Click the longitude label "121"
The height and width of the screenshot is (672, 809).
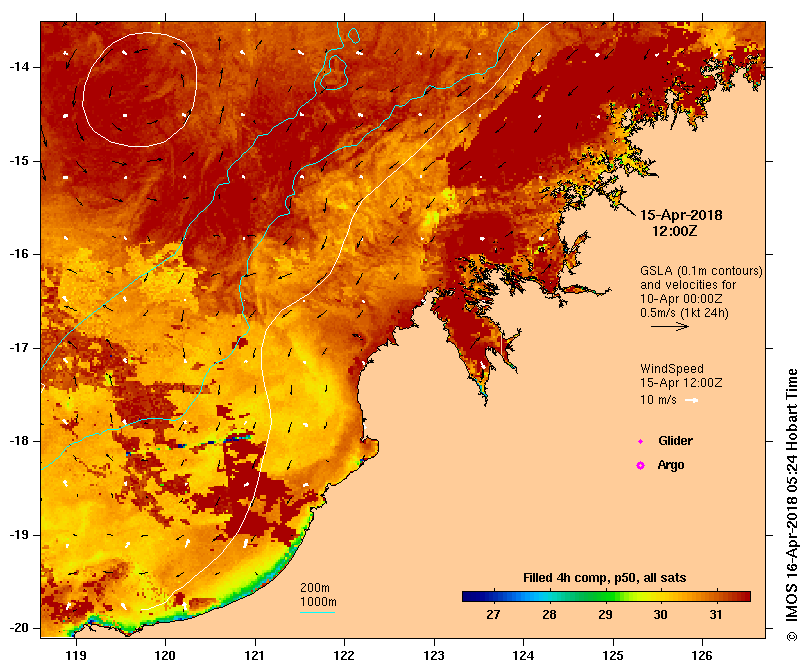coord(255,656)
